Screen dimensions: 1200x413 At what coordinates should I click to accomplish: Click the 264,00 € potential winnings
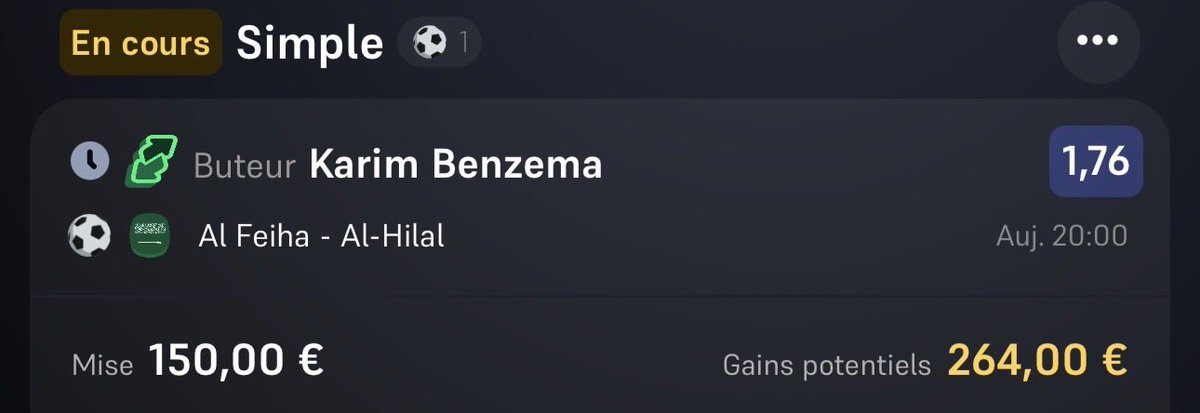coord(1038,361)
